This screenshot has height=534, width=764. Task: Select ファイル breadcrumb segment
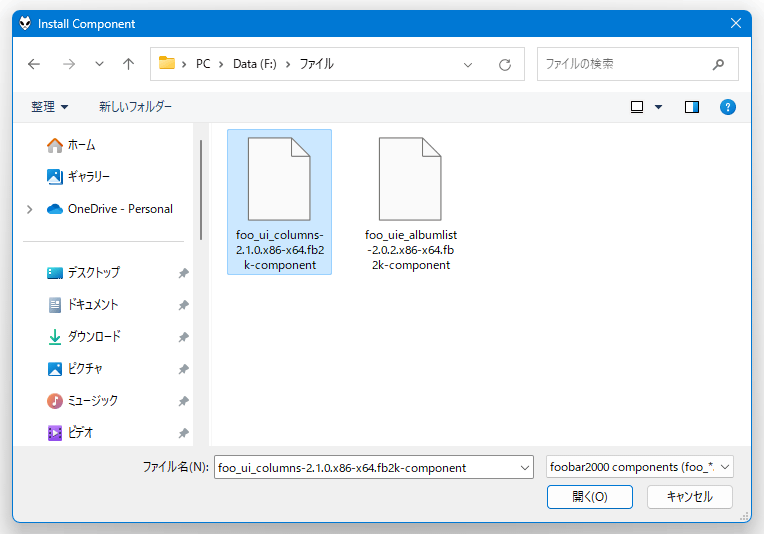(317, 64)
